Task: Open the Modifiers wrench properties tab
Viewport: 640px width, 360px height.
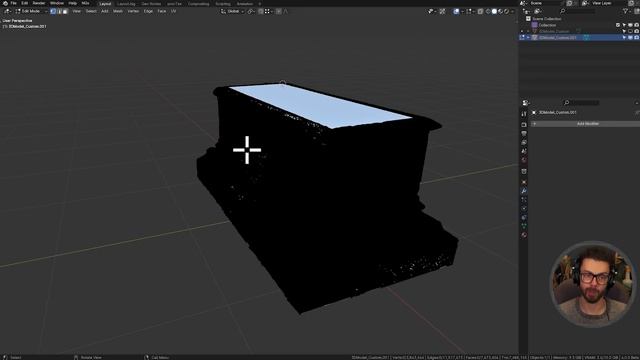Action: [x=524, y=191]
